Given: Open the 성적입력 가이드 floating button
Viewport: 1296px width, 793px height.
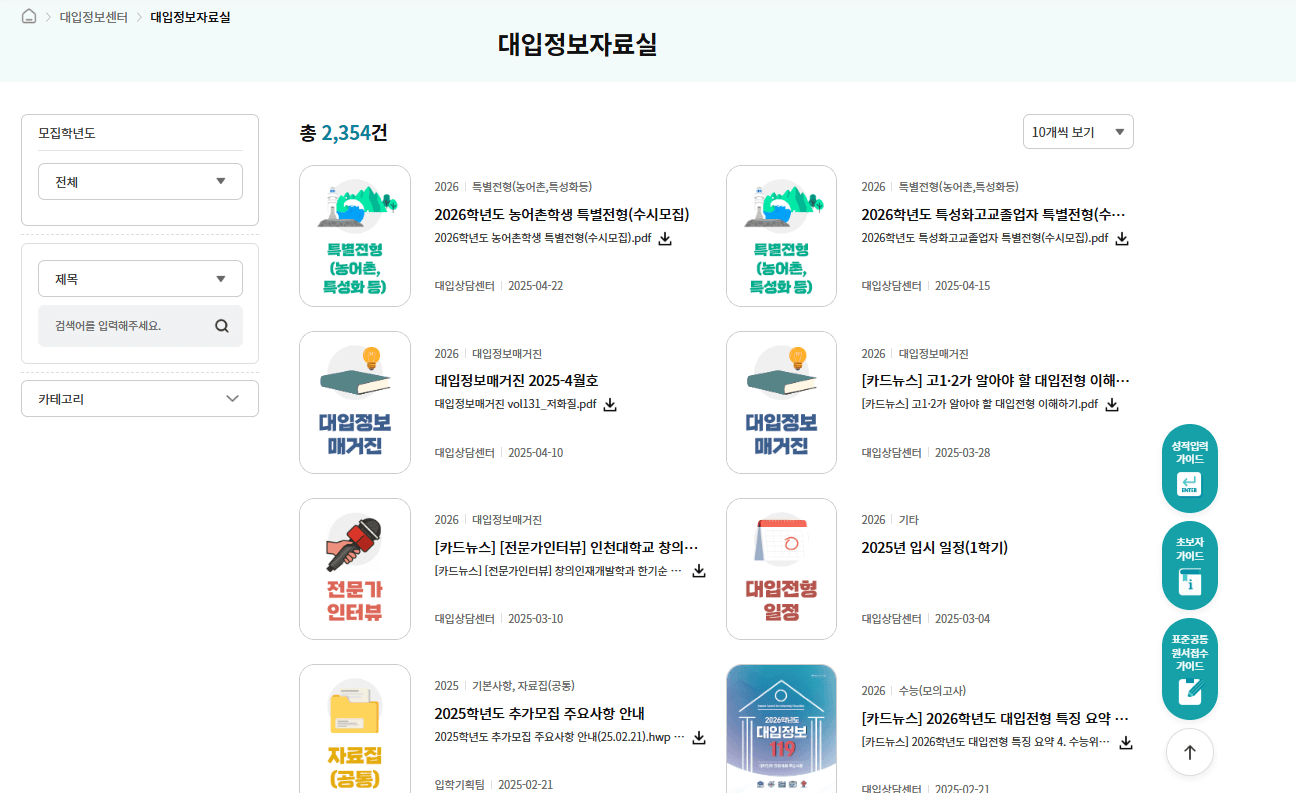Looking at the screenshot, I should (x=1189, y=467).
